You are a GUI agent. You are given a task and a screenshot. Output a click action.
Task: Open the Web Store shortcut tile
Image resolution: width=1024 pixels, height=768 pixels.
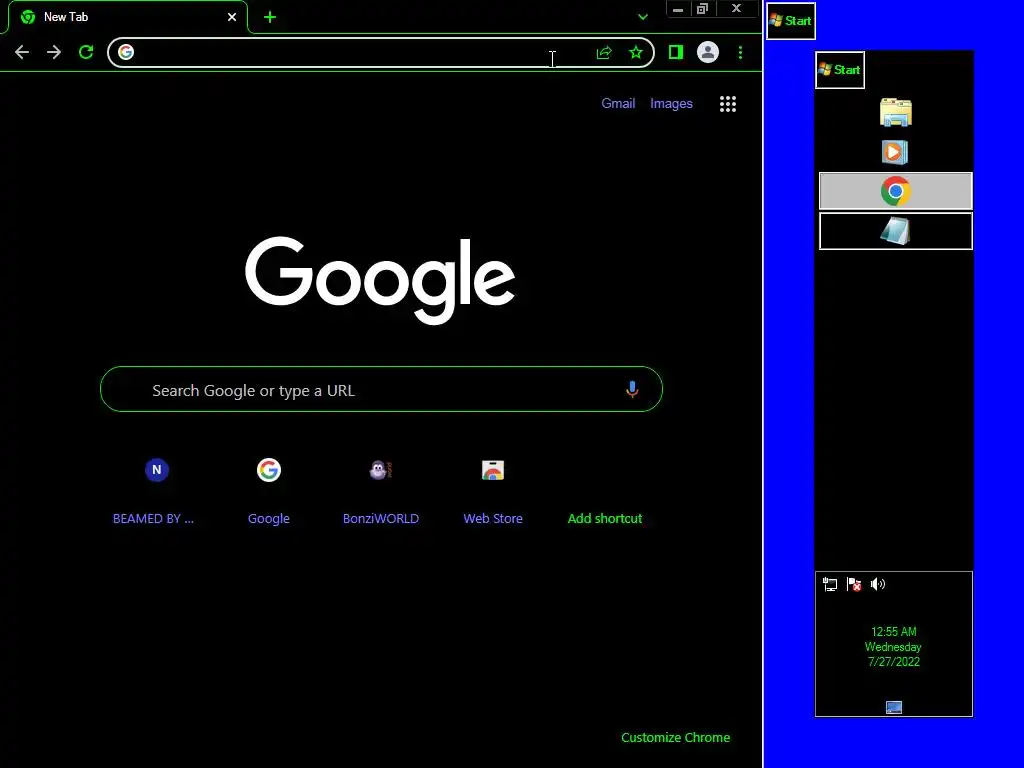(493, 491)
